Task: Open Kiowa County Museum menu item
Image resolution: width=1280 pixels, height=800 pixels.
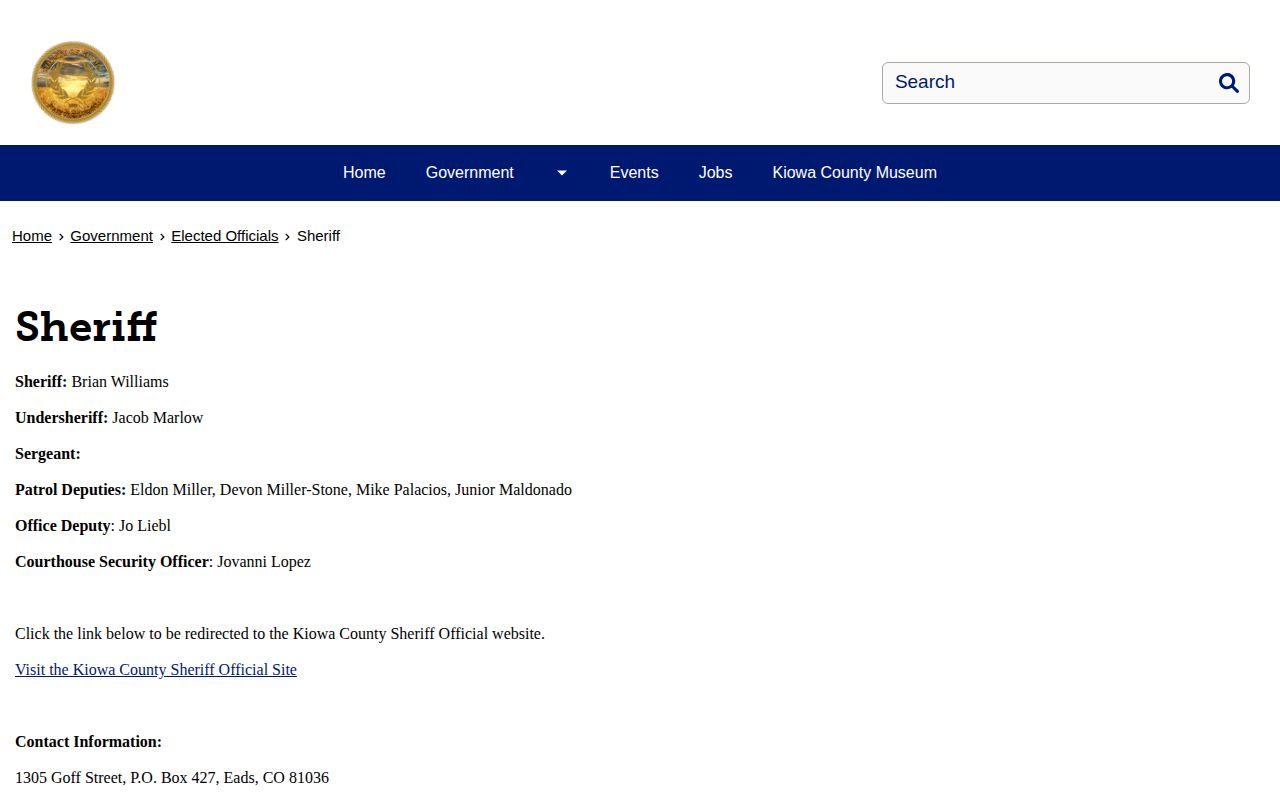Action: click(855, 173)
